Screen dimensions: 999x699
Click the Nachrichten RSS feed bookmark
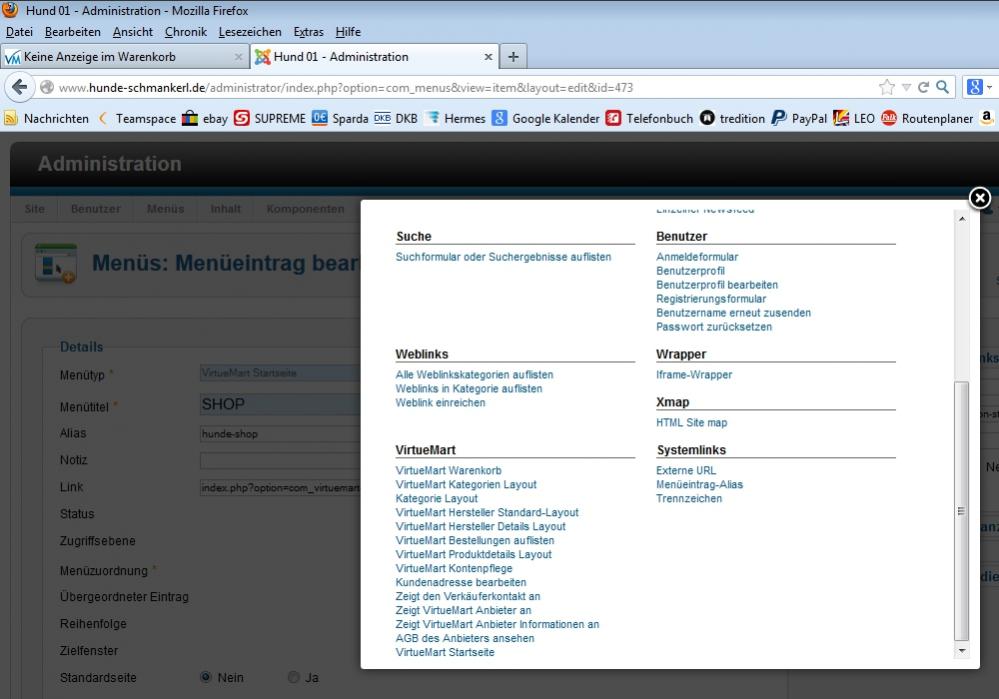click(47, 118)
